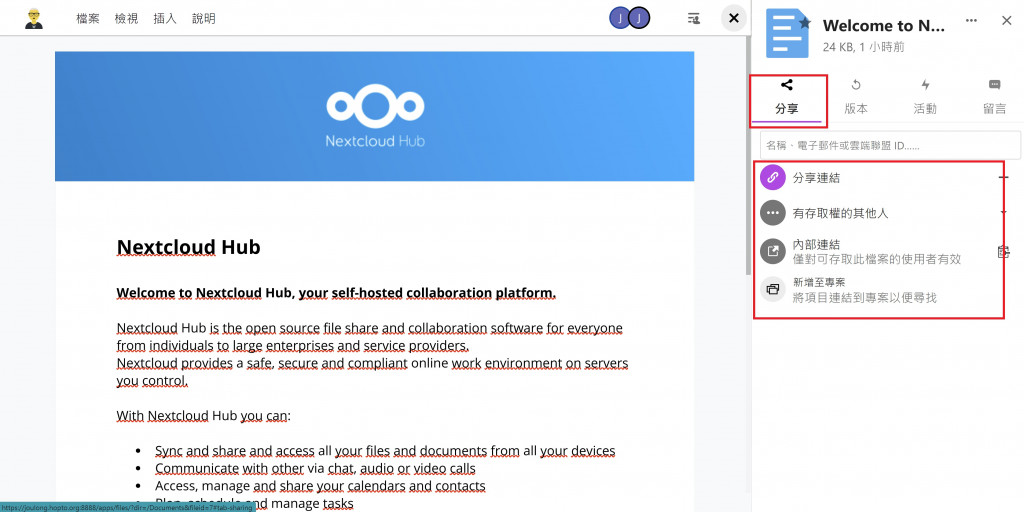The height and width of the screenshot is (512, 1024).
Task: Expand 有存取權的其他人 with the chevron
Action: 1004,213
